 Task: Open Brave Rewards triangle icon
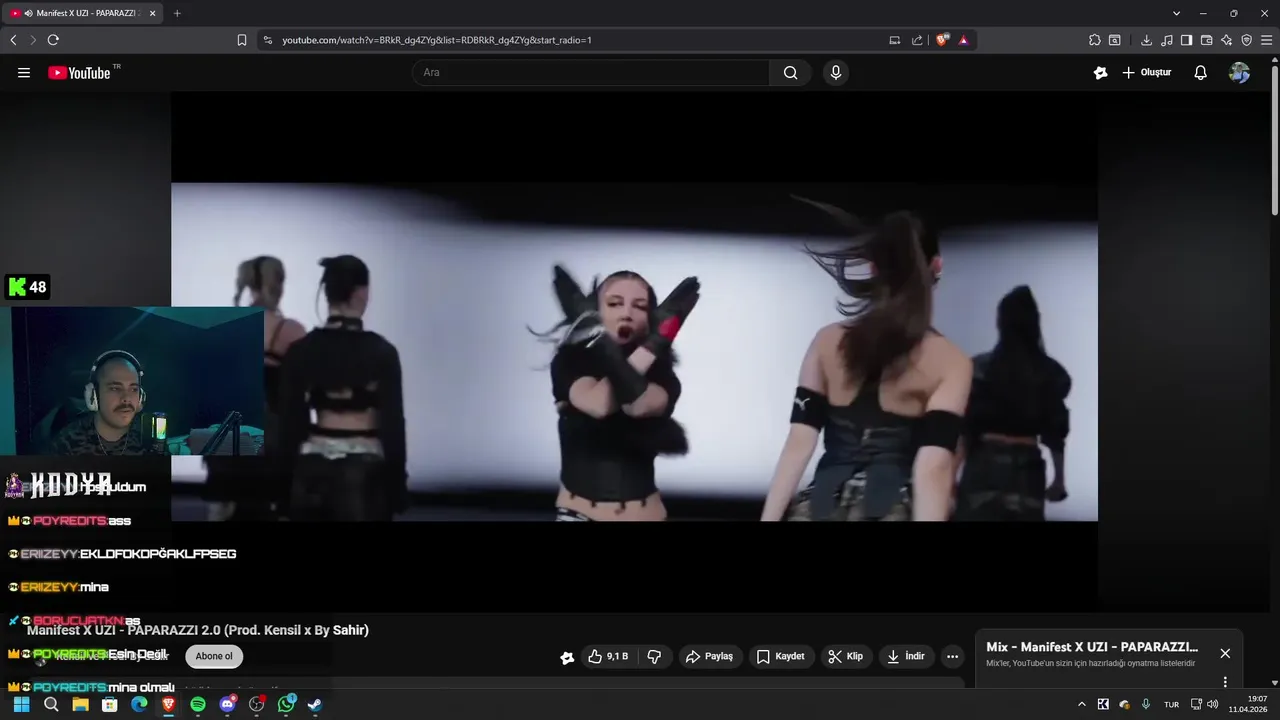coord(963,40)
